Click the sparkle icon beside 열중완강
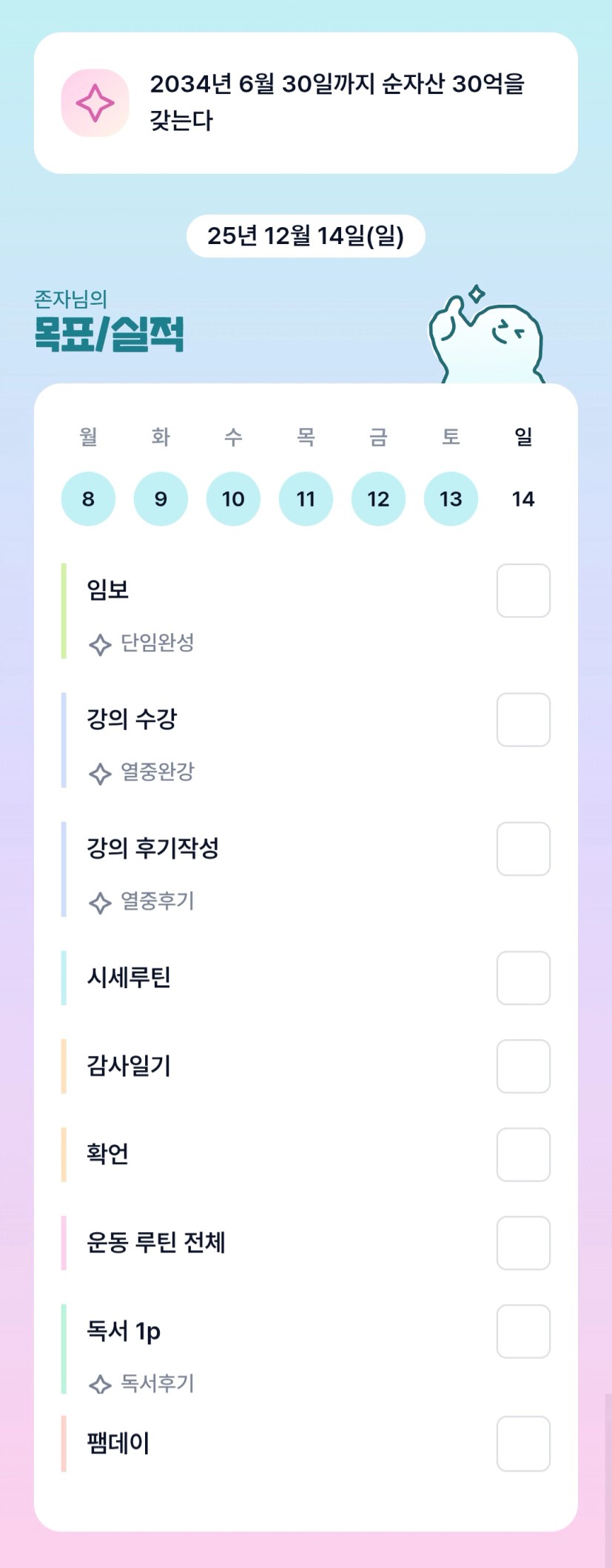Screen dimensions: 612x1568 [x=100, y=774]
